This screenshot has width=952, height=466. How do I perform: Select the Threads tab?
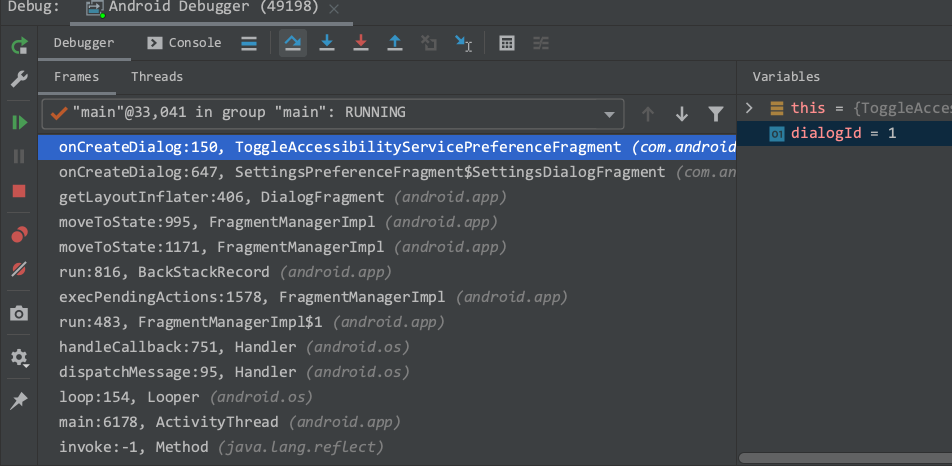coord(157,77)
